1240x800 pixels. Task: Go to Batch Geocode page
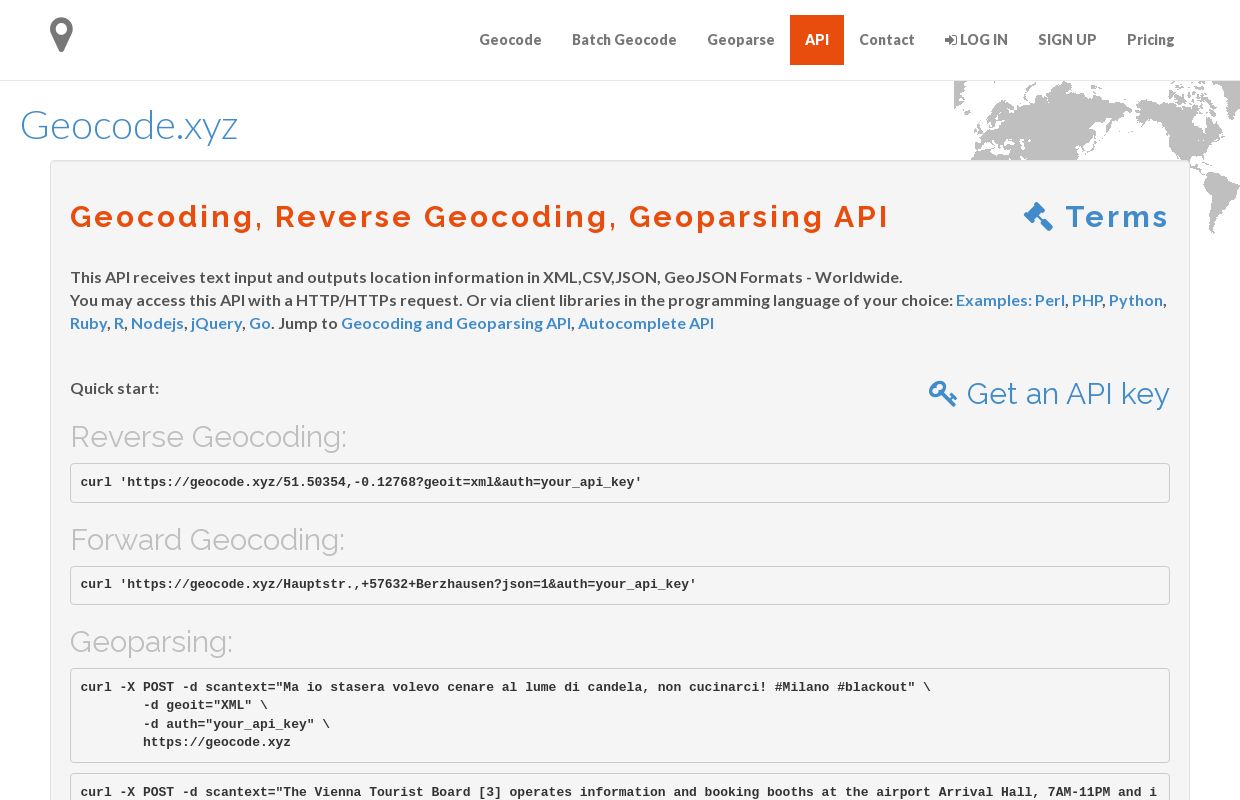point(624,40)
